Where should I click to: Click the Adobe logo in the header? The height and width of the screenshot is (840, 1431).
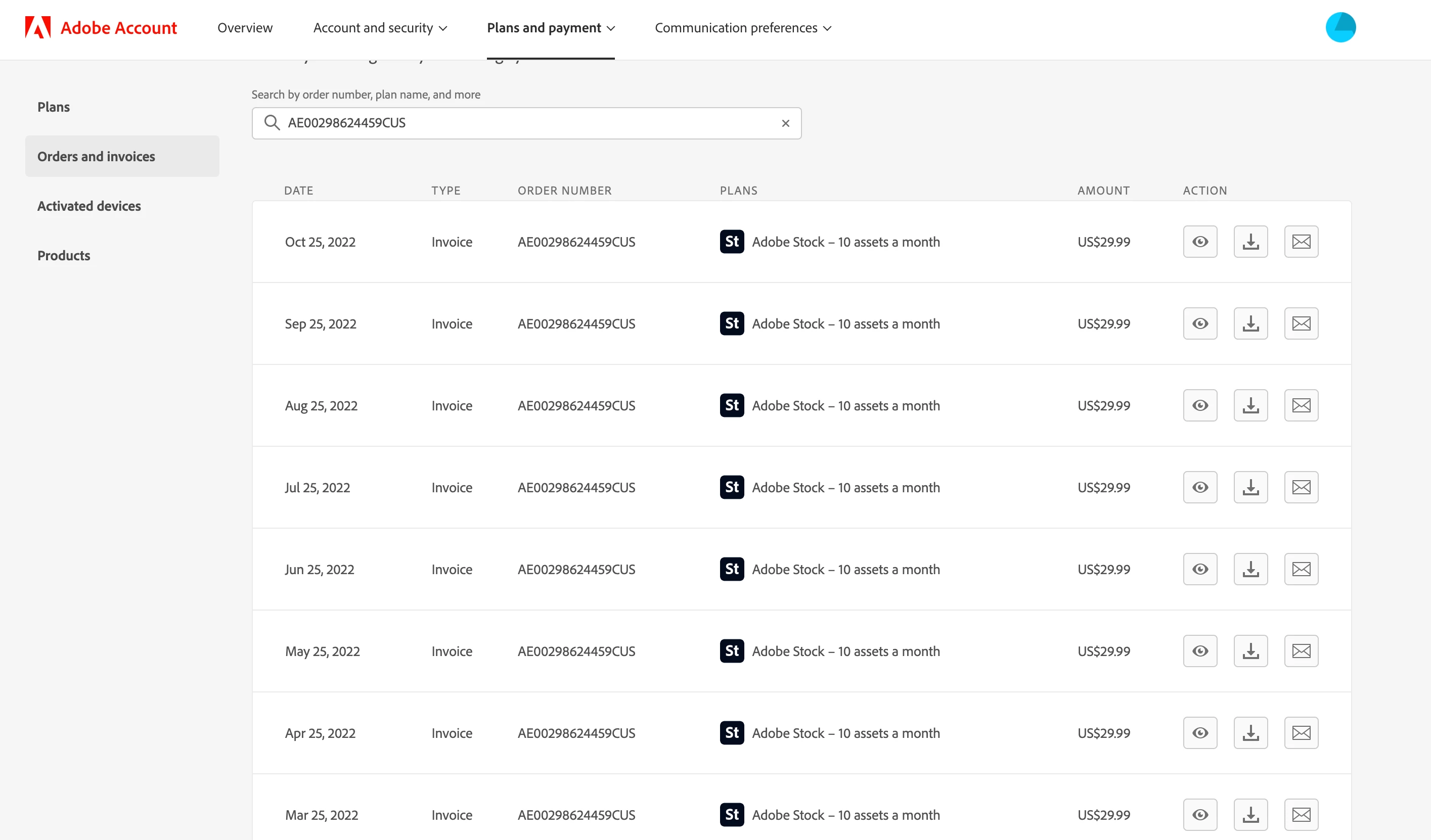pyautogui.click(x=38, y=27)
